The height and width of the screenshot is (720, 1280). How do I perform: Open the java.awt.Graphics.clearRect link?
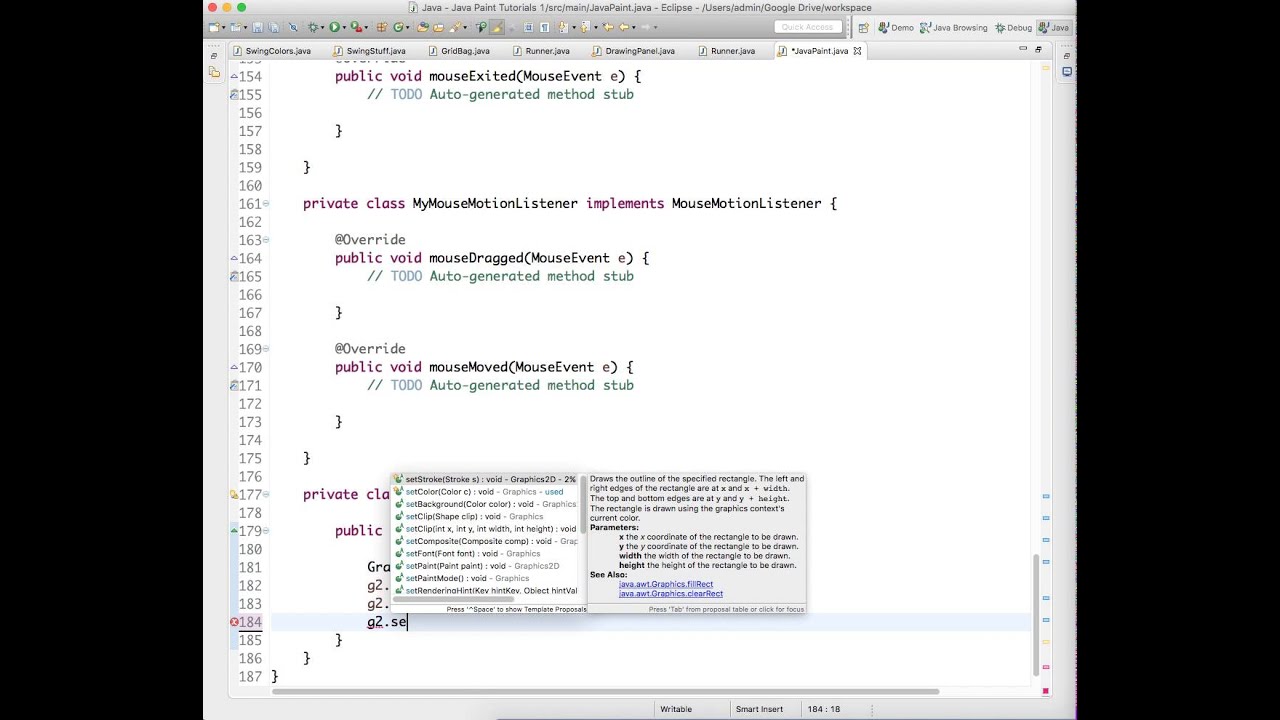(x=670, y=594)
